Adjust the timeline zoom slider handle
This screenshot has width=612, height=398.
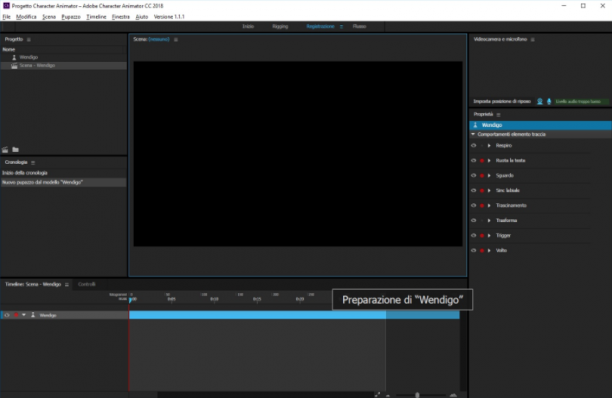pos(417,395)
